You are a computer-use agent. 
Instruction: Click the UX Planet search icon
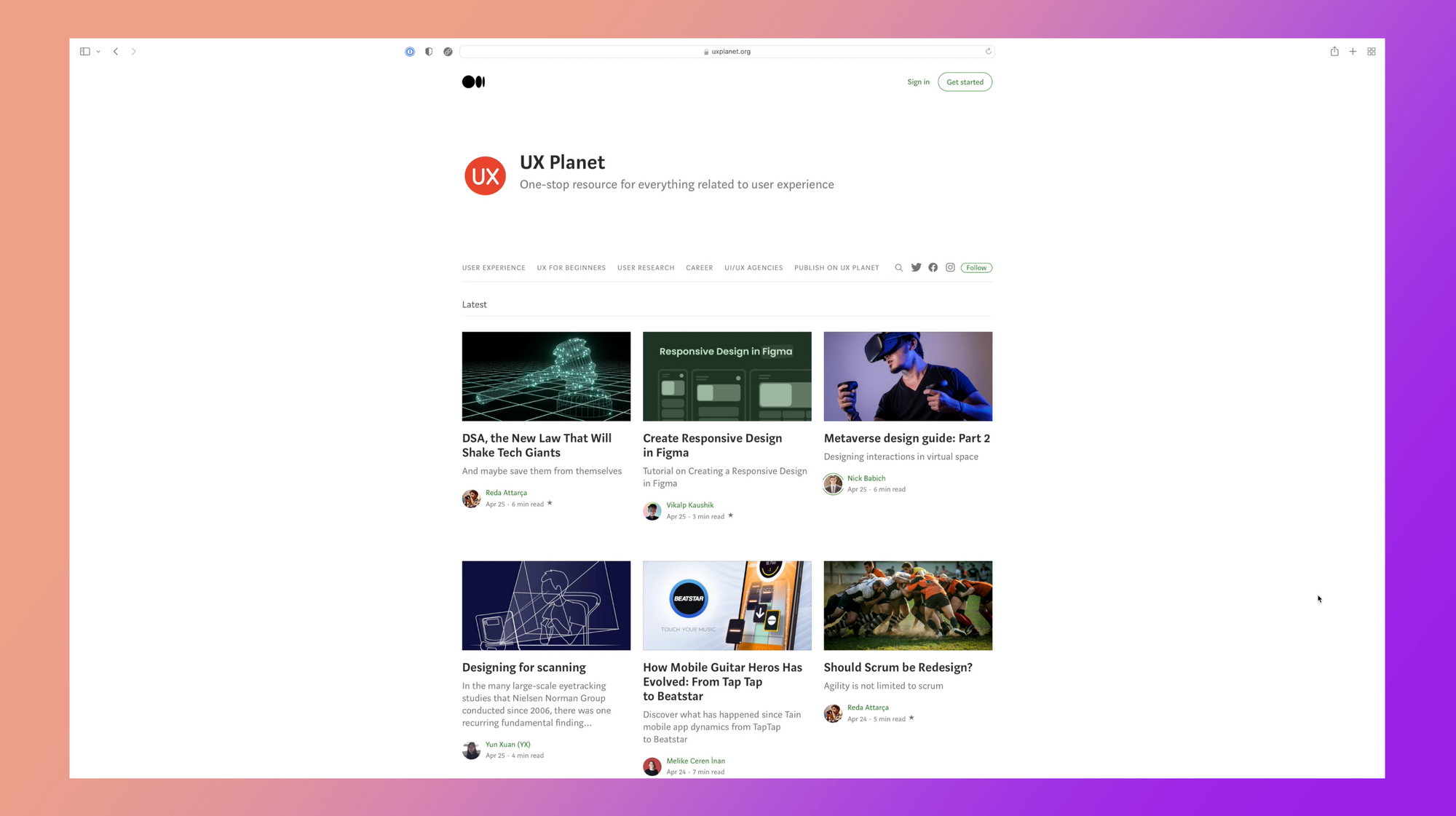click(898, 267)
